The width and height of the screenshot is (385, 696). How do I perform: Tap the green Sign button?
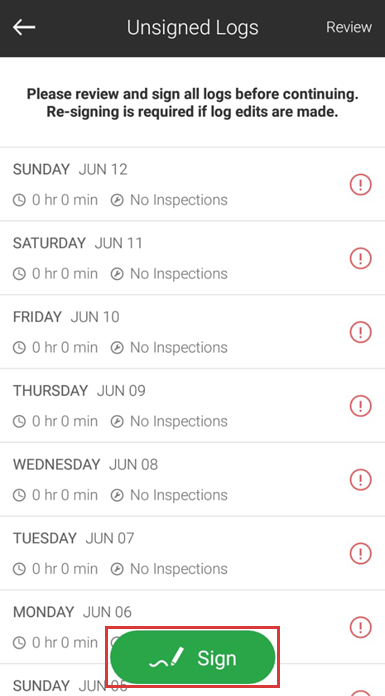pos(193,657)
